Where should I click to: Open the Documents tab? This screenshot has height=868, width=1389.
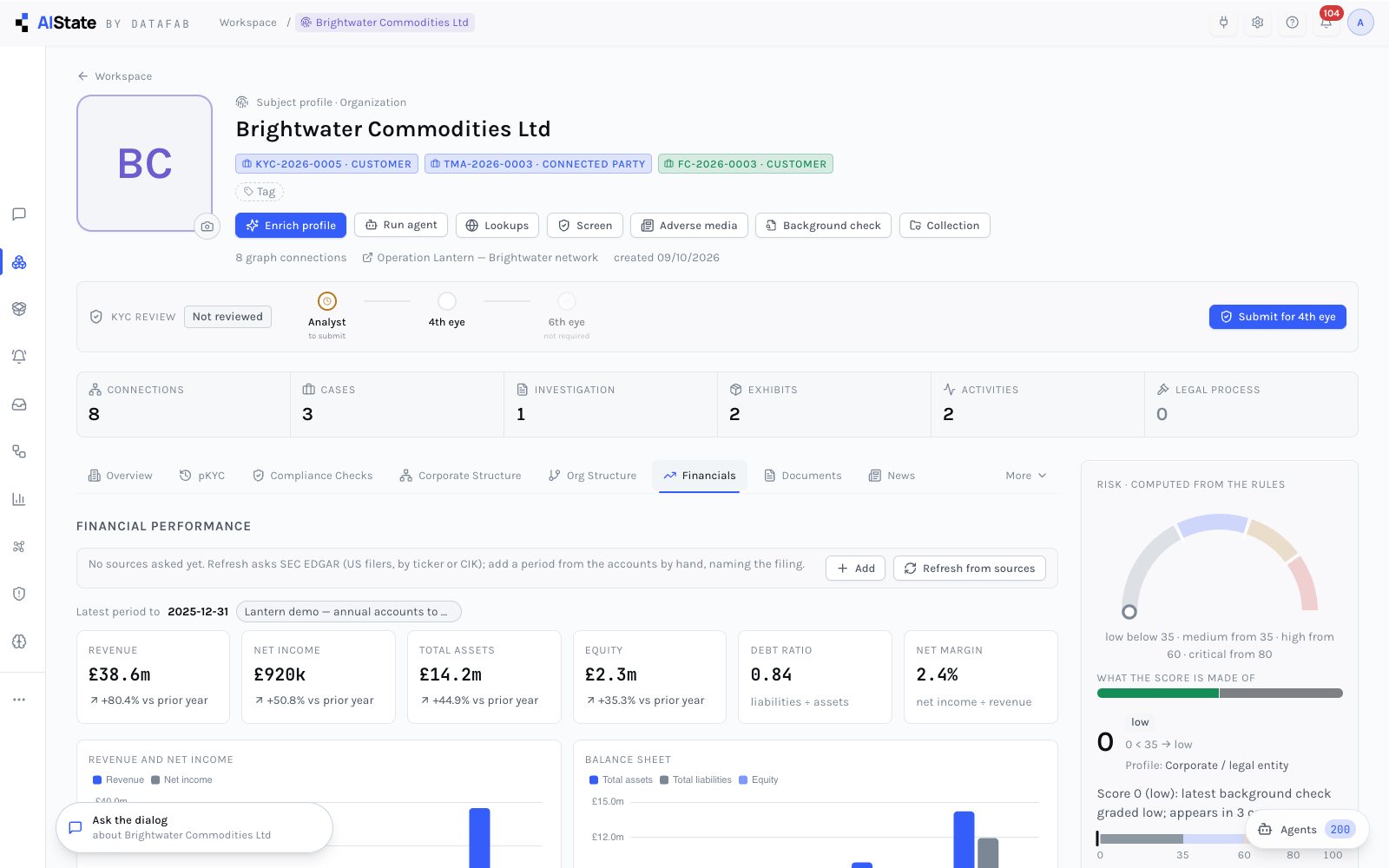(x=803, y=476)
